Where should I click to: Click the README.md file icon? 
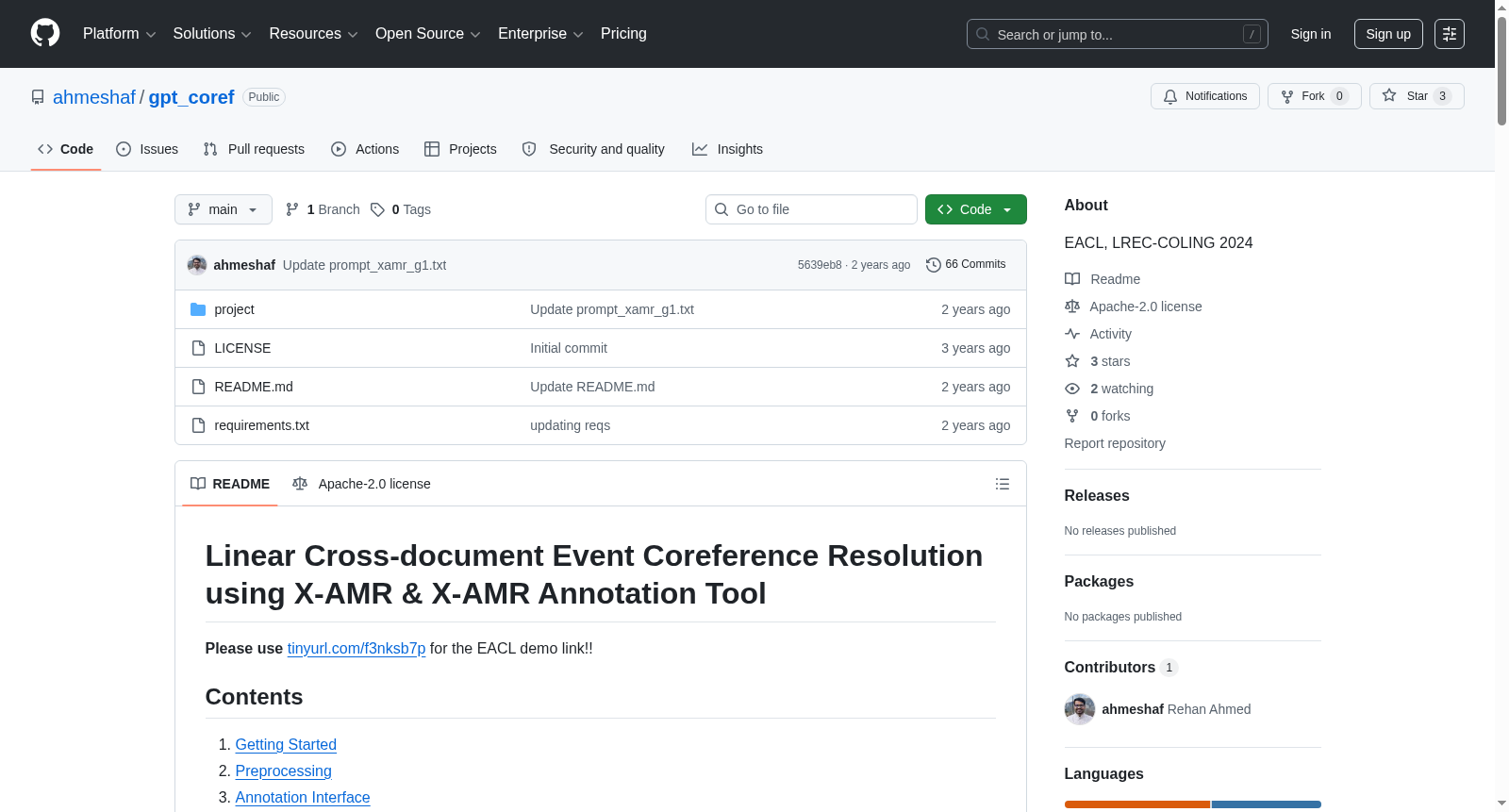(198, 387)
